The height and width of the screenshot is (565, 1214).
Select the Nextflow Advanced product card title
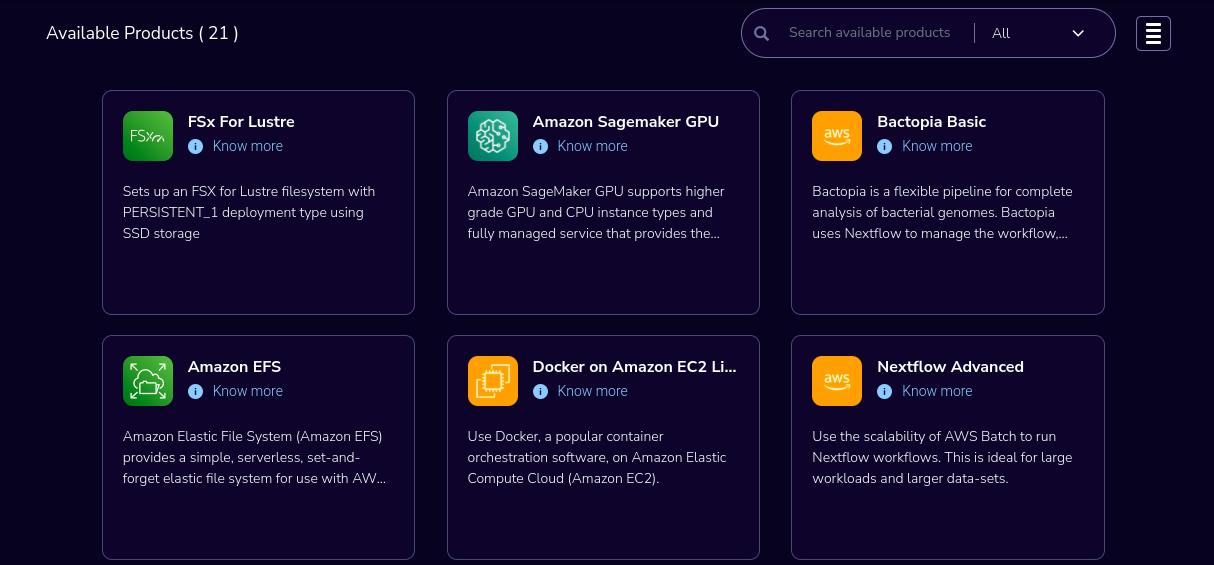tap(950, 367)
